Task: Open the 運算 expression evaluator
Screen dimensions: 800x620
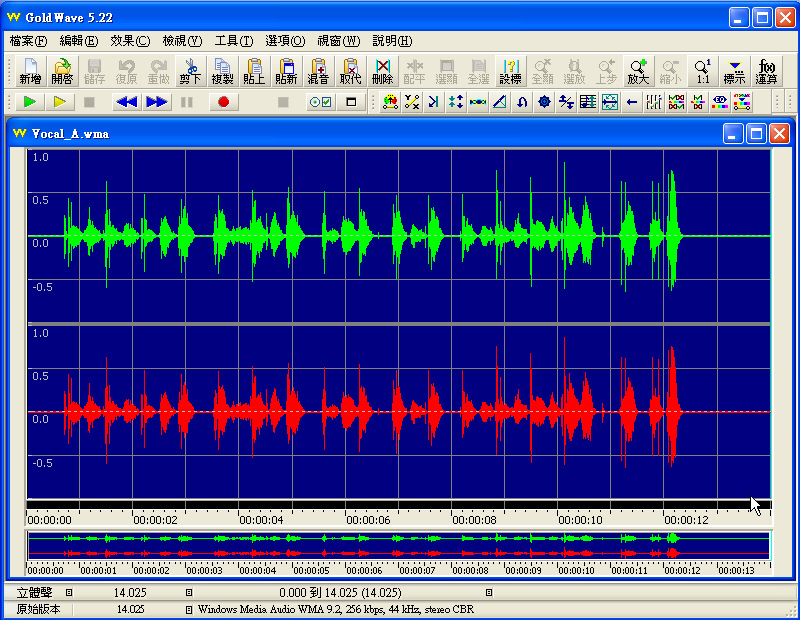Action: 767,71
